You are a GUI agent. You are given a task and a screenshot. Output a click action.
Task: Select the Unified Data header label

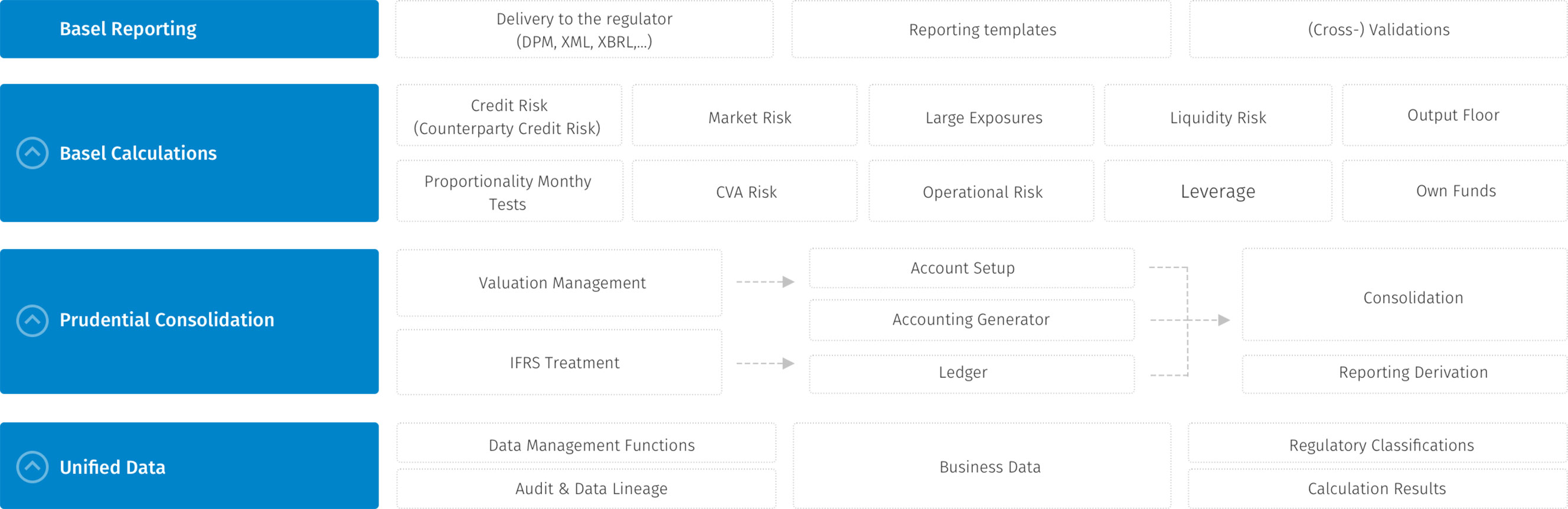[x=113, y=467]
